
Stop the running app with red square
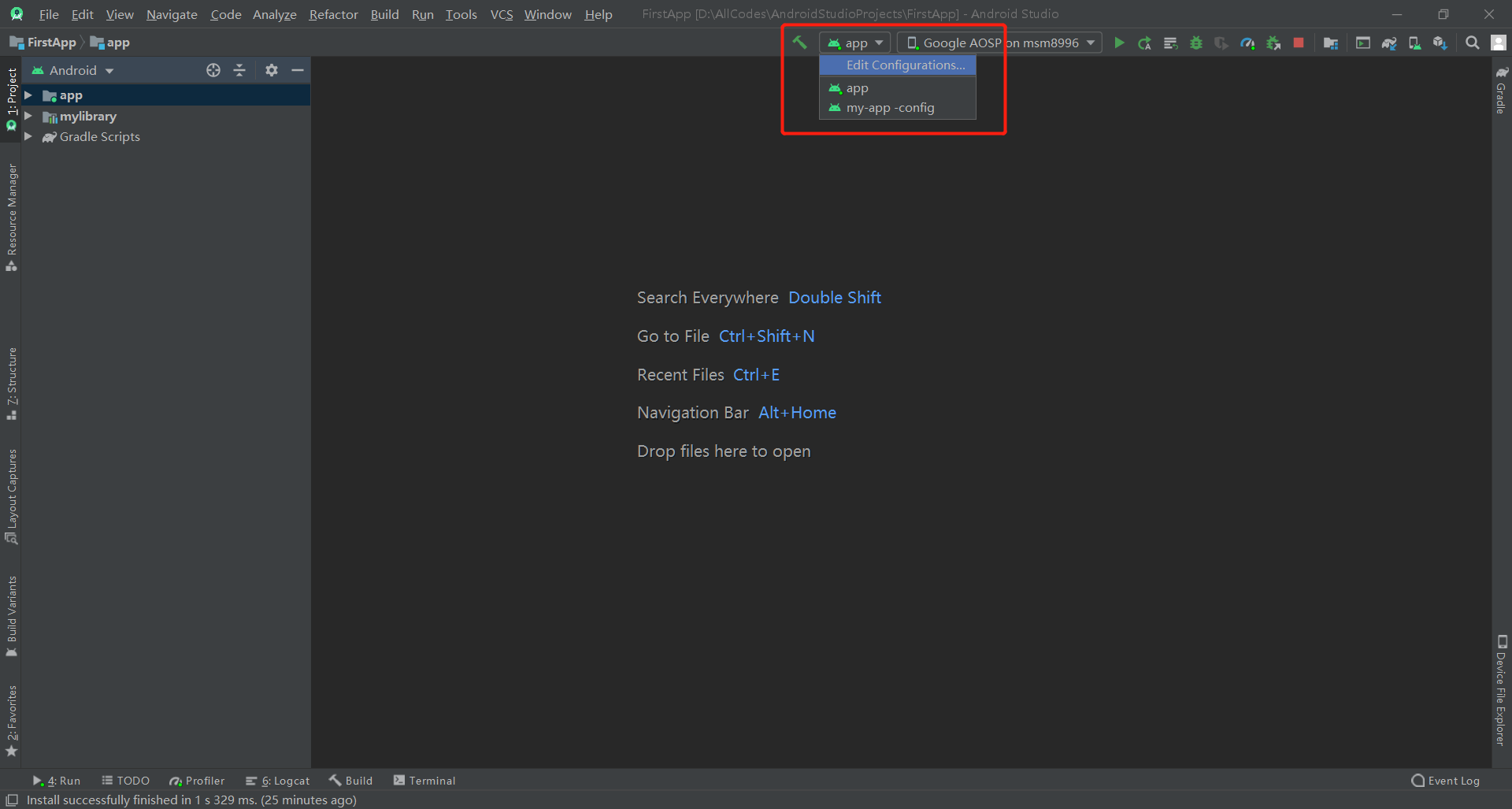pos(1299,43)
